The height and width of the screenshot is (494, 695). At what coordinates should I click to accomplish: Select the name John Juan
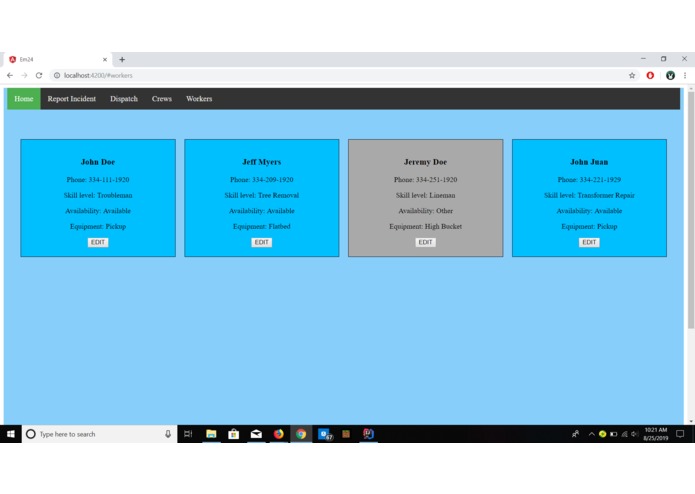589,162
